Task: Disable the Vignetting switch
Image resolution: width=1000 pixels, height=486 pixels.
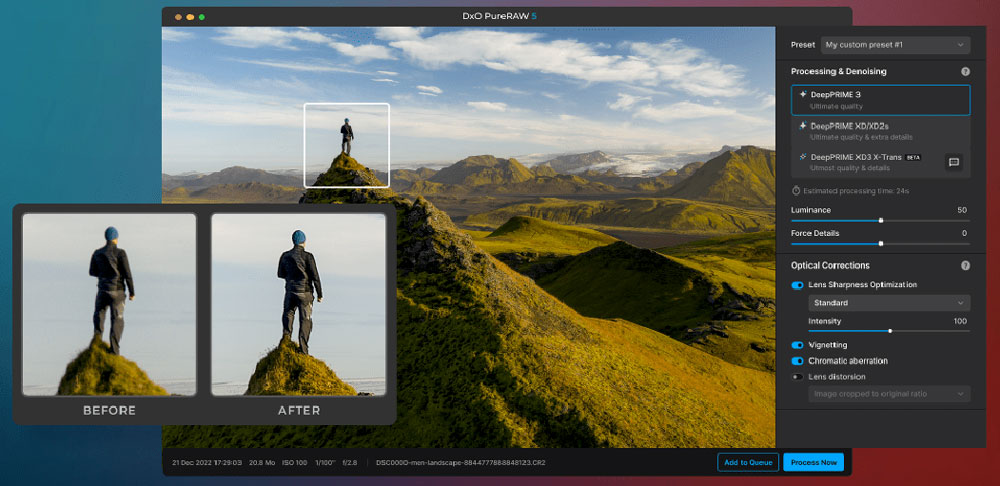Action: pos(797,345)
